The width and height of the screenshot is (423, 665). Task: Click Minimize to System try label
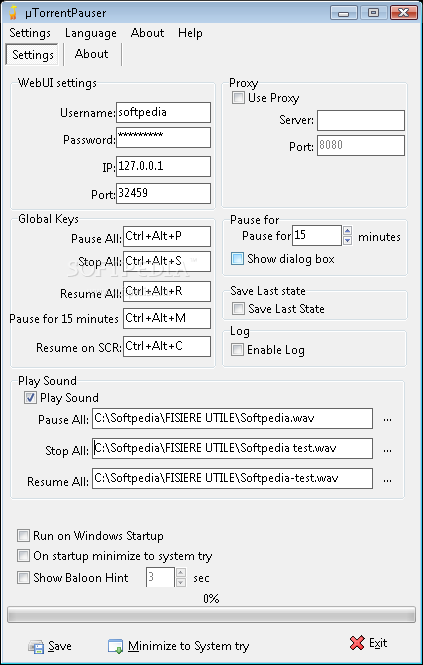pos(188,646)
